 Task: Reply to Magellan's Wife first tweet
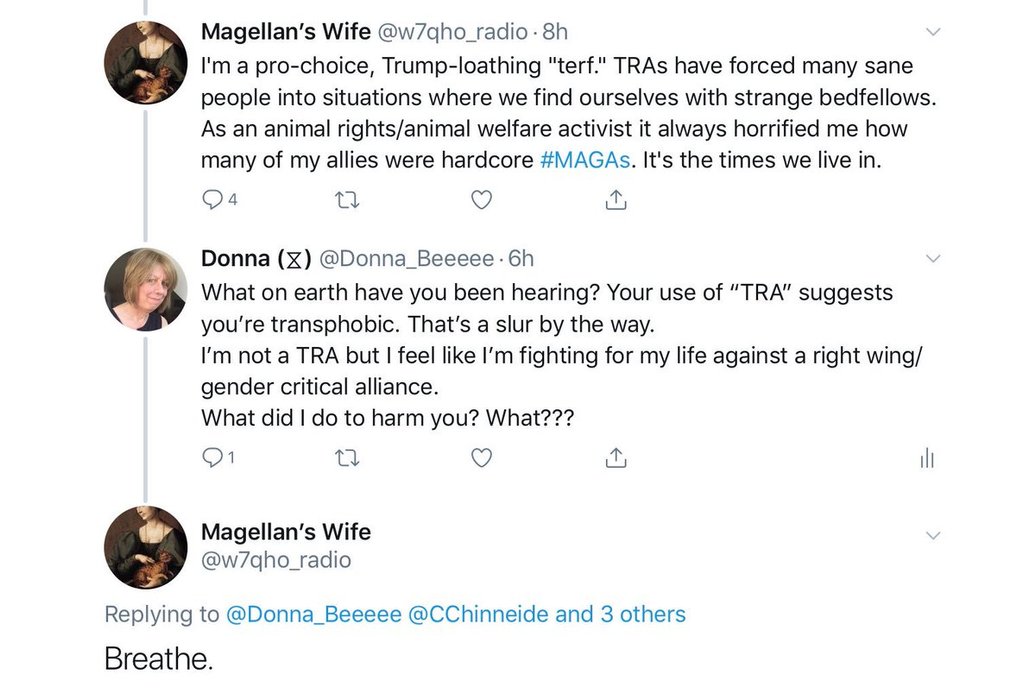[212, 200]
